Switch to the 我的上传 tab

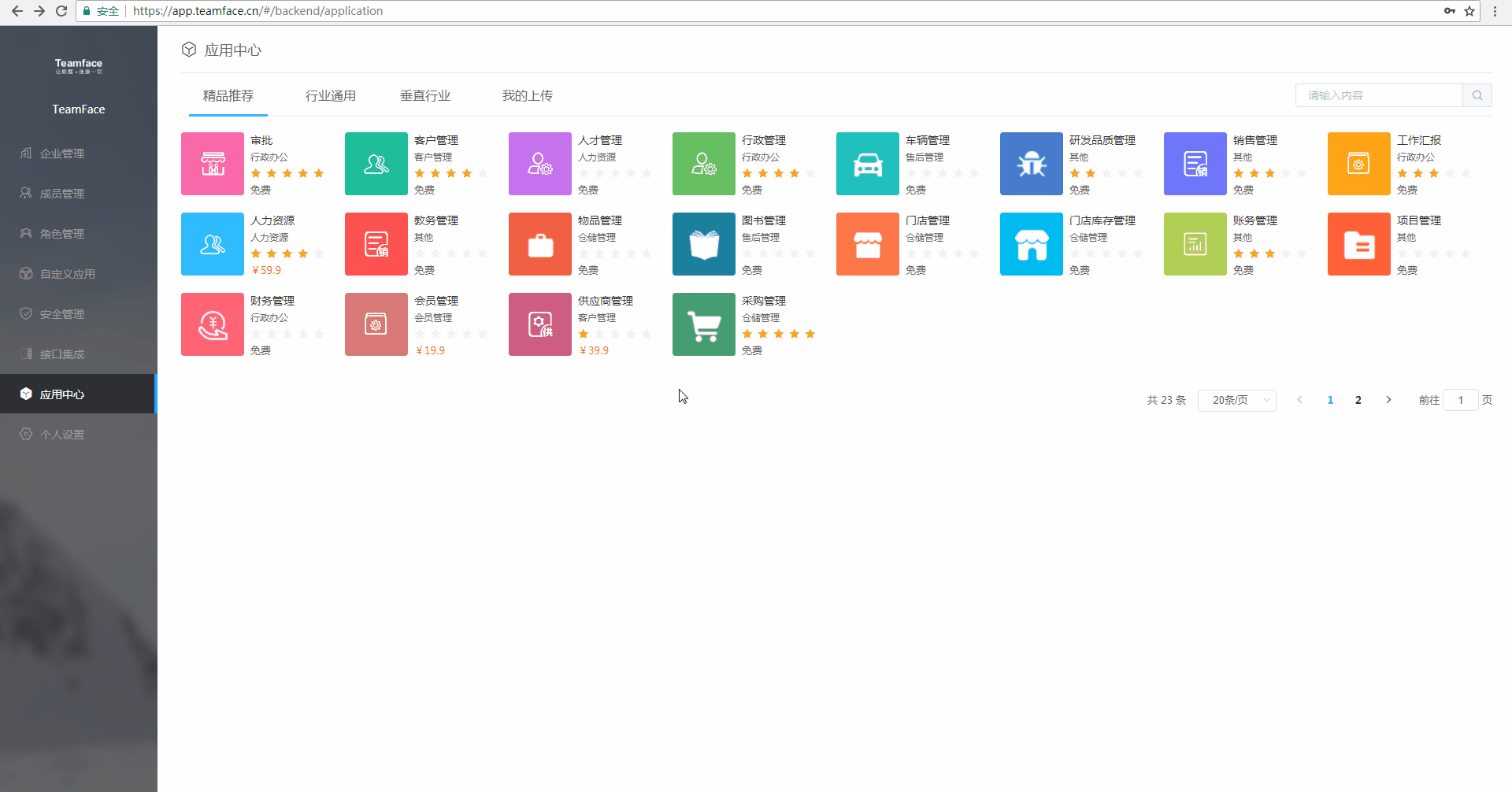coord(528,95)
